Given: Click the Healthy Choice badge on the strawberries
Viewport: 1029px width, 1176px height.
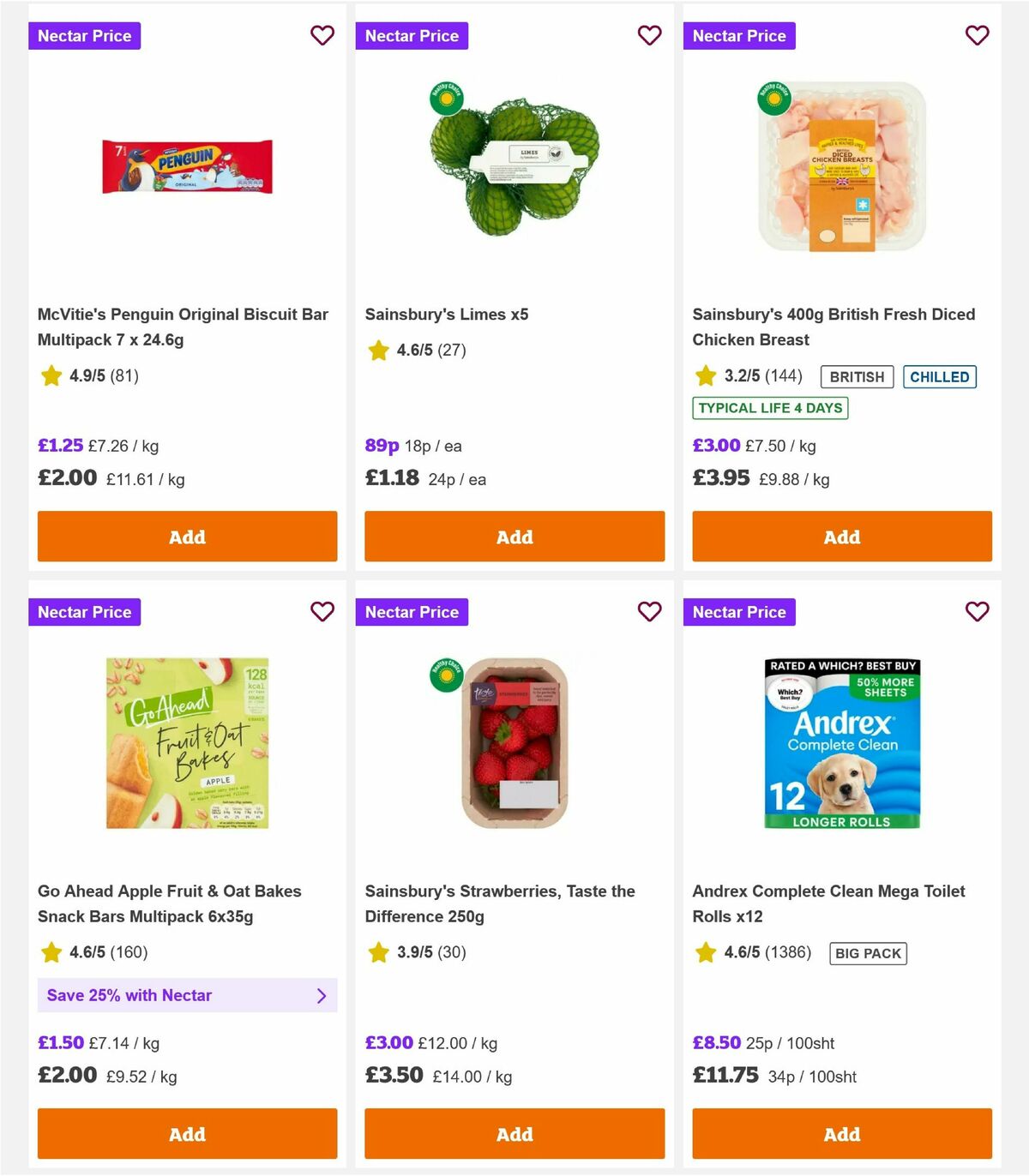Looking at the screenshot, I should 447,675.
